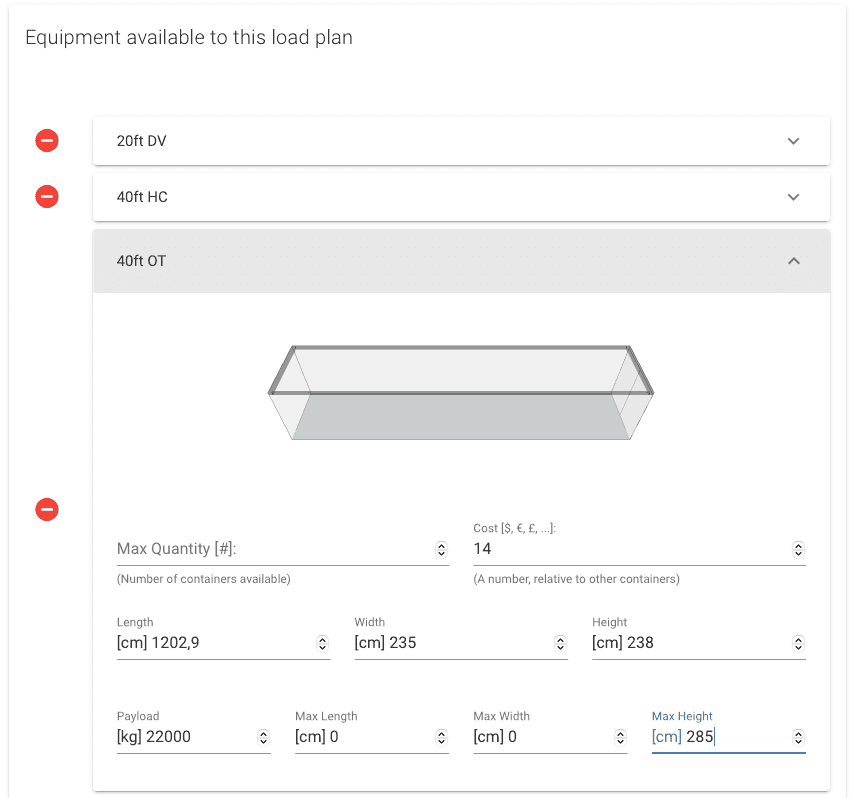This screenshot has width=855, height=798.
Task: Select the Payload field showing 22000
Action: tap(180, 737)
